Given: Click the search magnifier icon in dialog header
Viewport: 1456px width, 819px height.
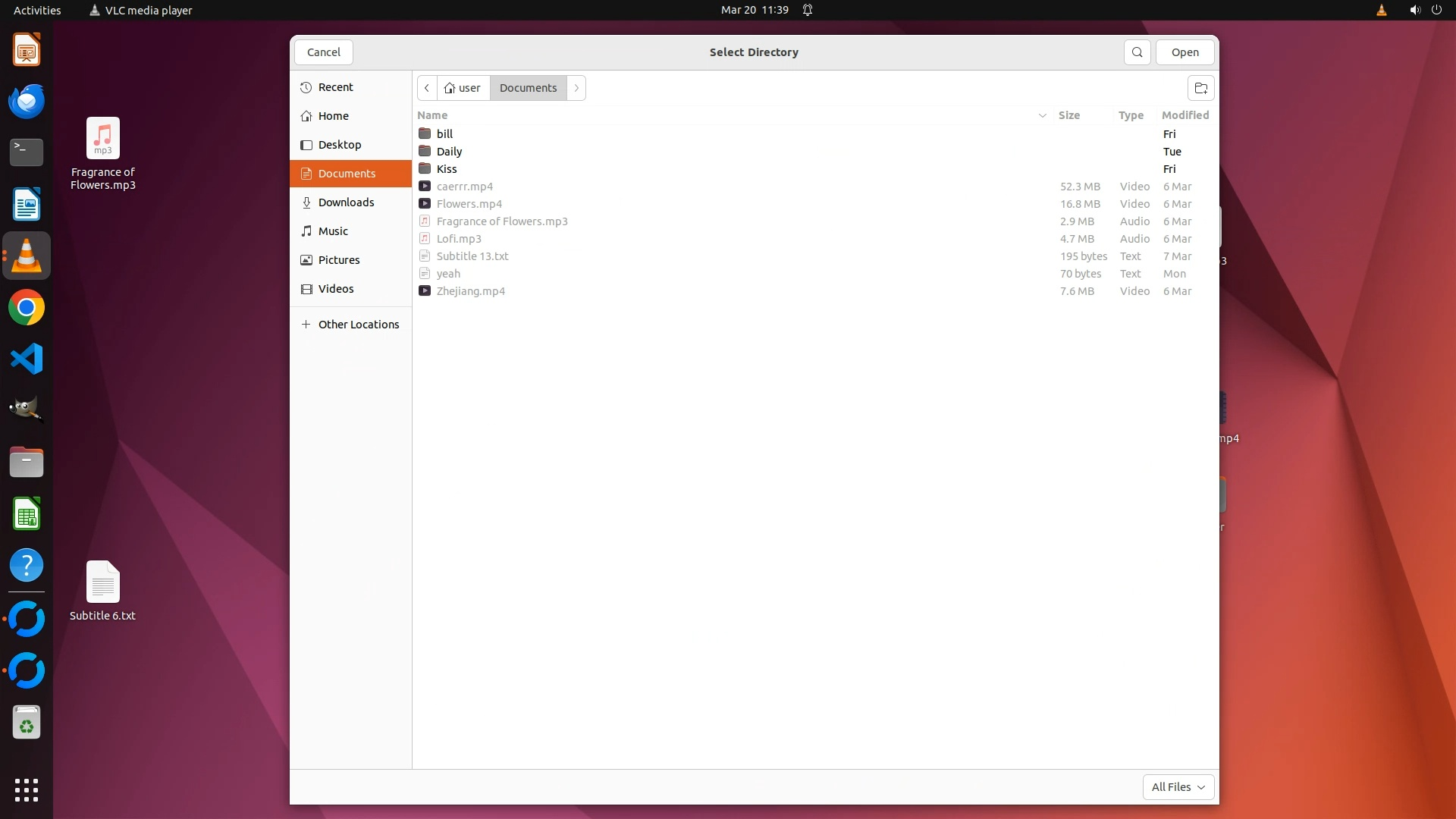Looking at the screenshot, I should (1137, 52).
